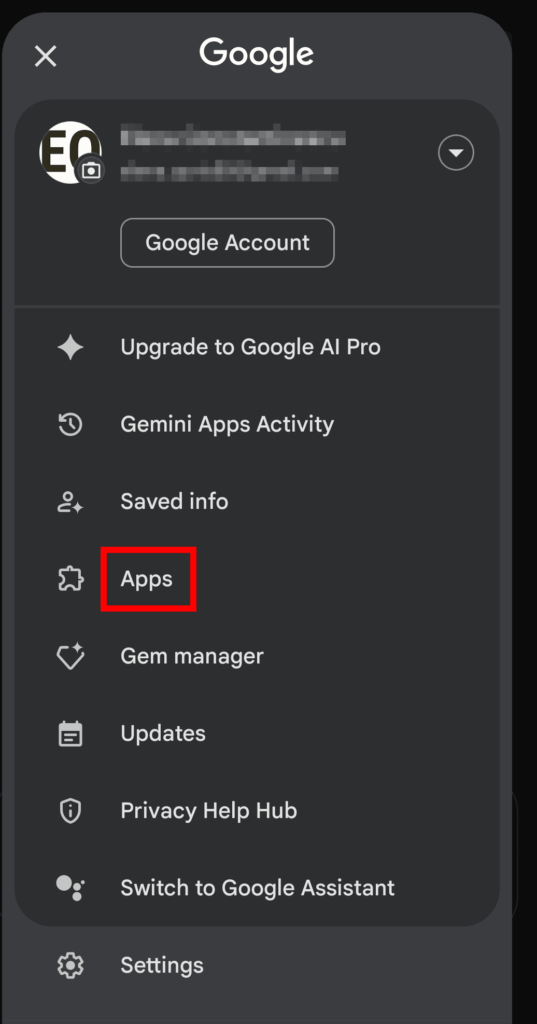This screenshot has height=1024, width=537.
Task: Open Saved info entry
Action: [174, 502]
